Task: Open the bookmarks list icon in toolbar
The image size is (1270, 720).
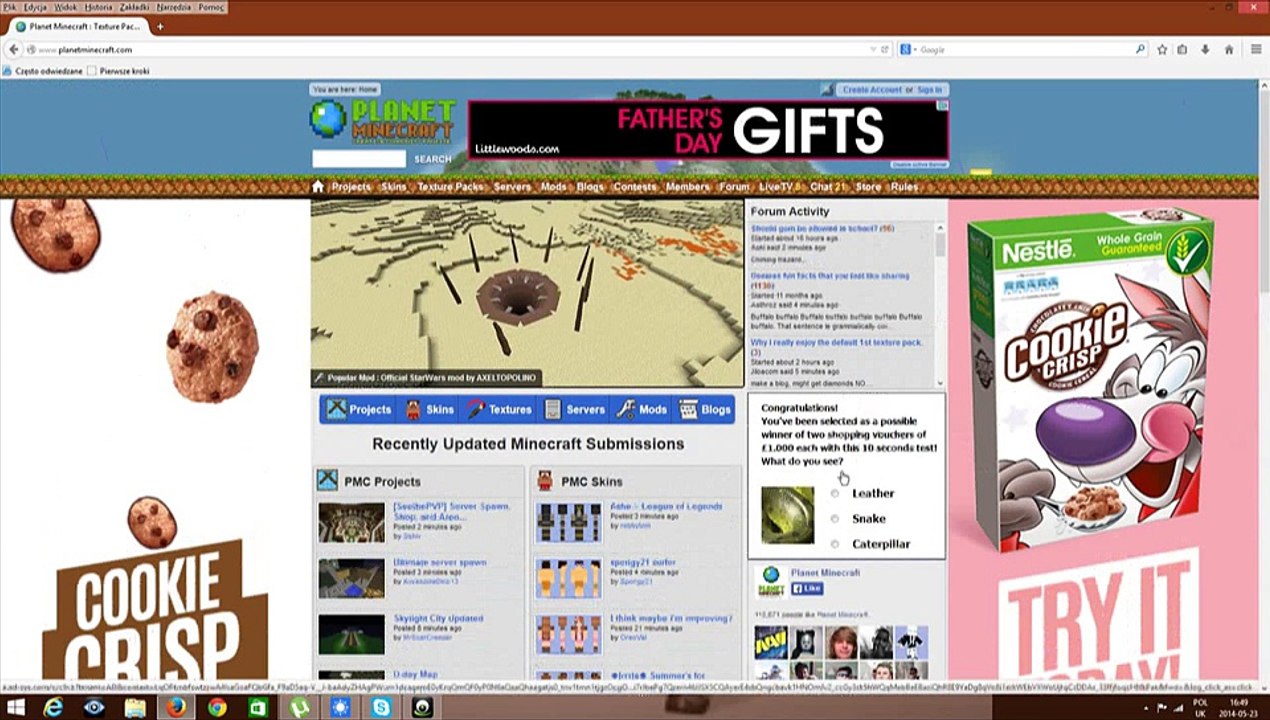Action: [1182, 49]
